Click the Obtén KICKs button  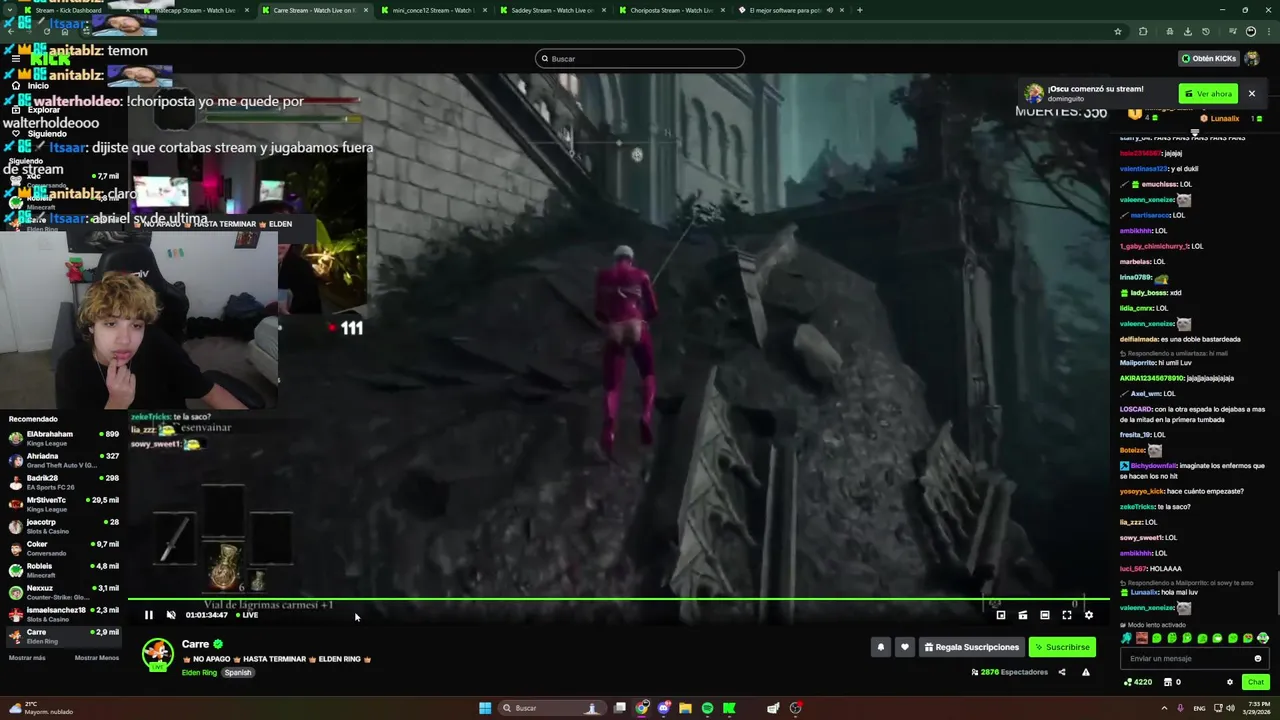[1209, 58]
